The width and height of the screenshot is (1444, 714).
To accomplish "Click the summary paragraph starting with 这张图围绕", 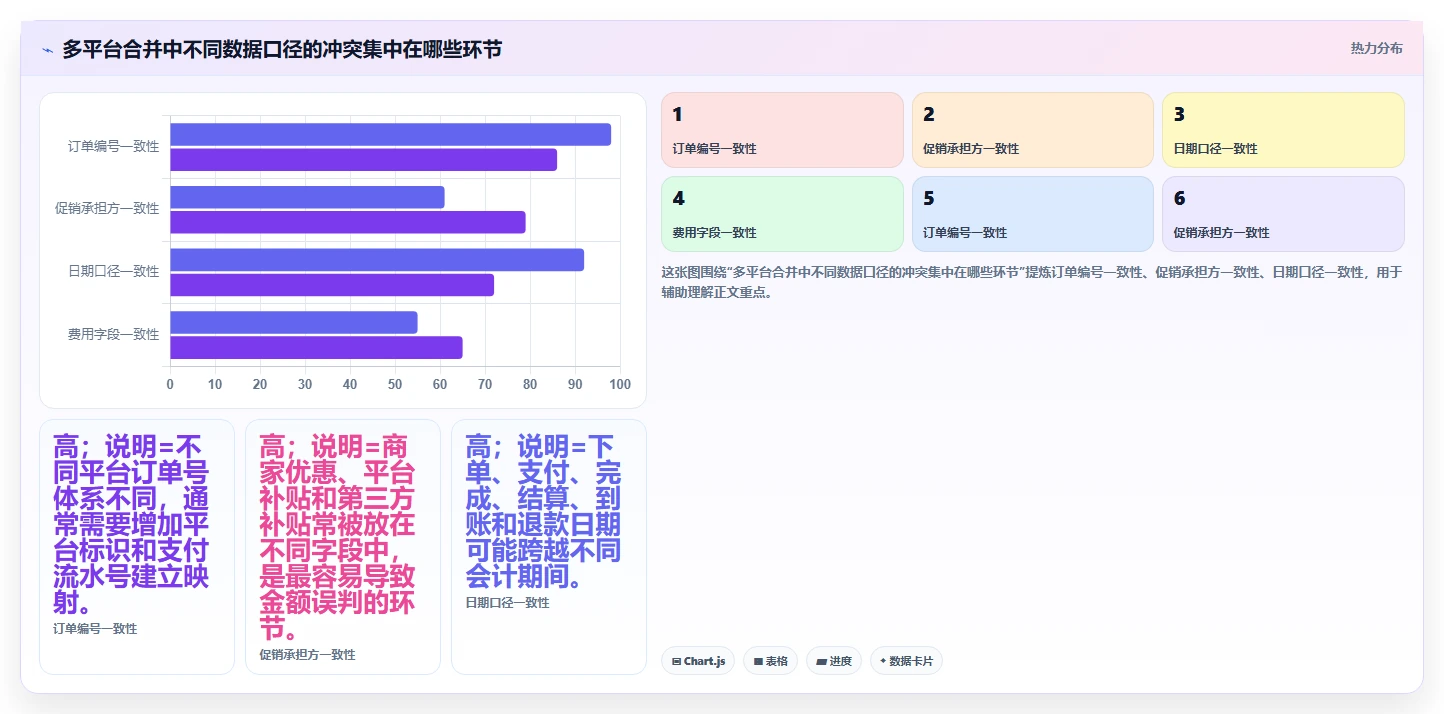I will coord(1032,282).
